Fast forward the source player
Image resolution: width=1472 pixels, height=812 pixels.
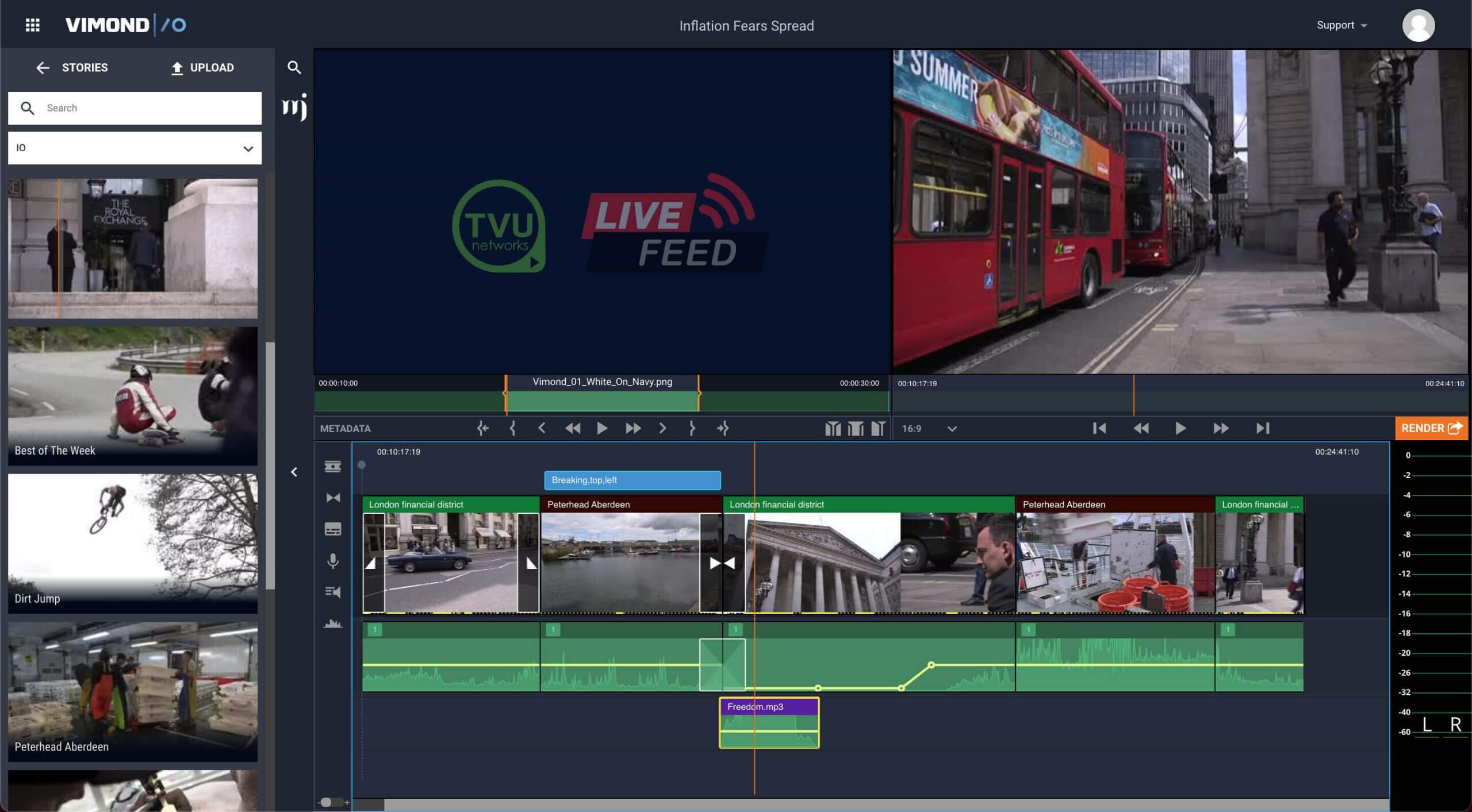[x=633, y=428]
